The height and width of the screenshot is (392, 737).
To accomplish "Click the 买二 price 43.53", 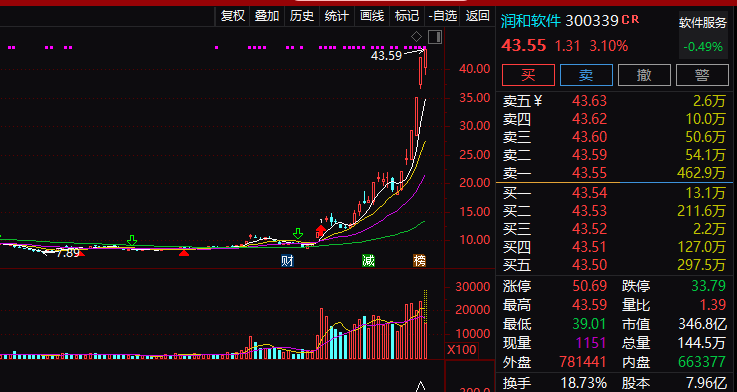I will (589, 211).
